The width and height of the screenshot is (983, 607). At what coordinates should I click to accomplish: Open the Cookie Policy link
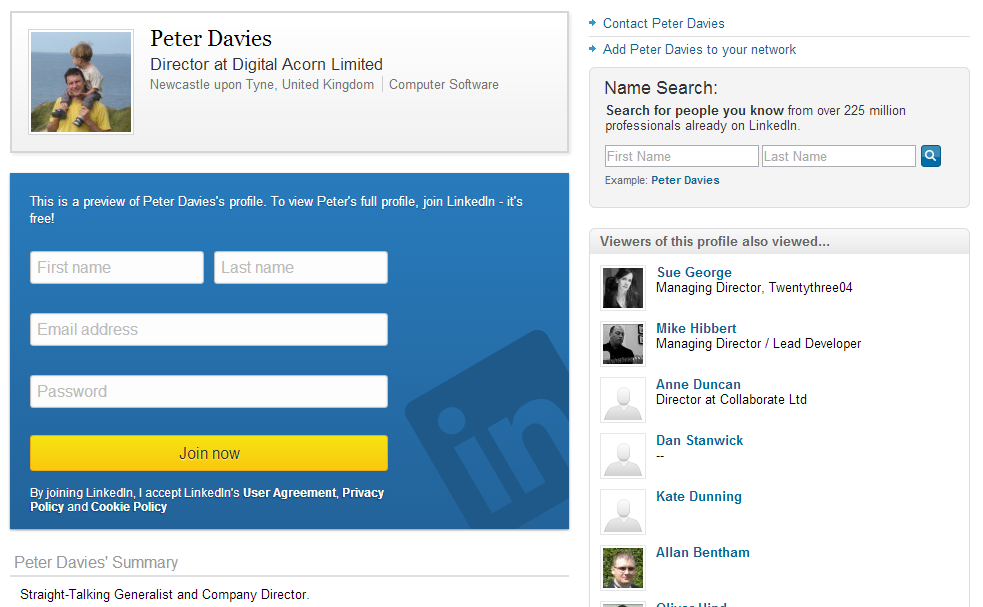coord(129,507)
